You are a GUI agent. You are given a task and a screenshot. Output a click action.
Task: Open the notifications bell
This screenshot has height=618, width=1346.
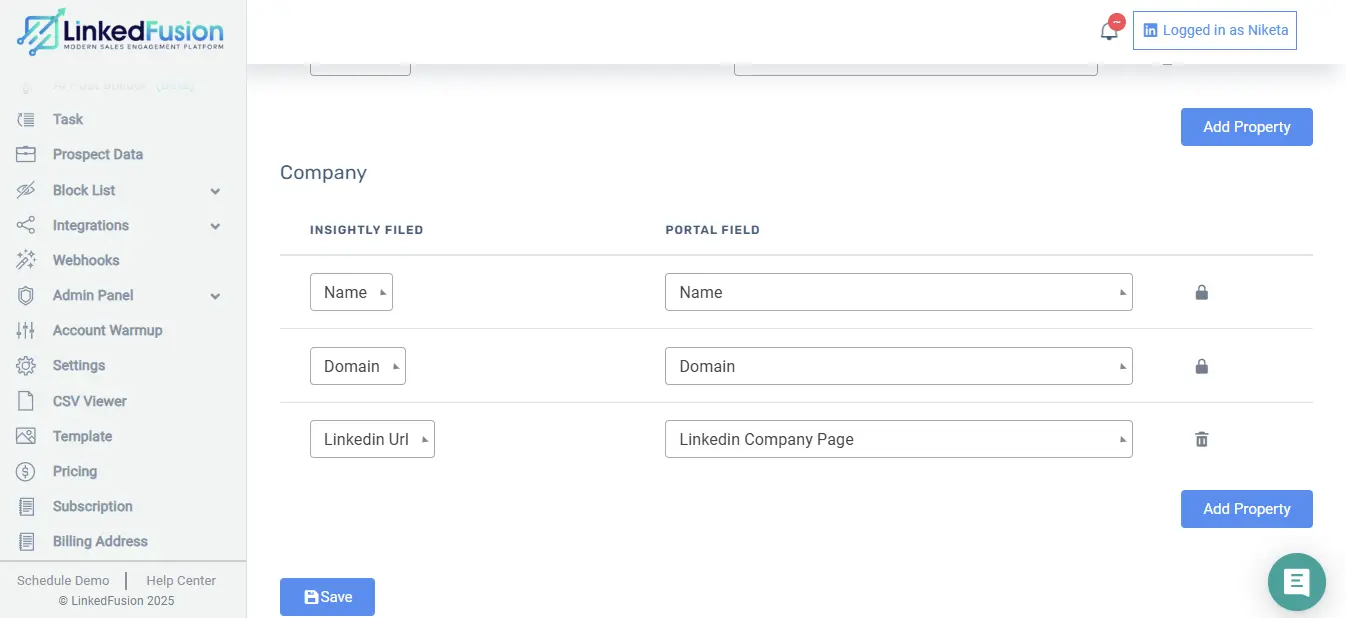pos(1109,31)
